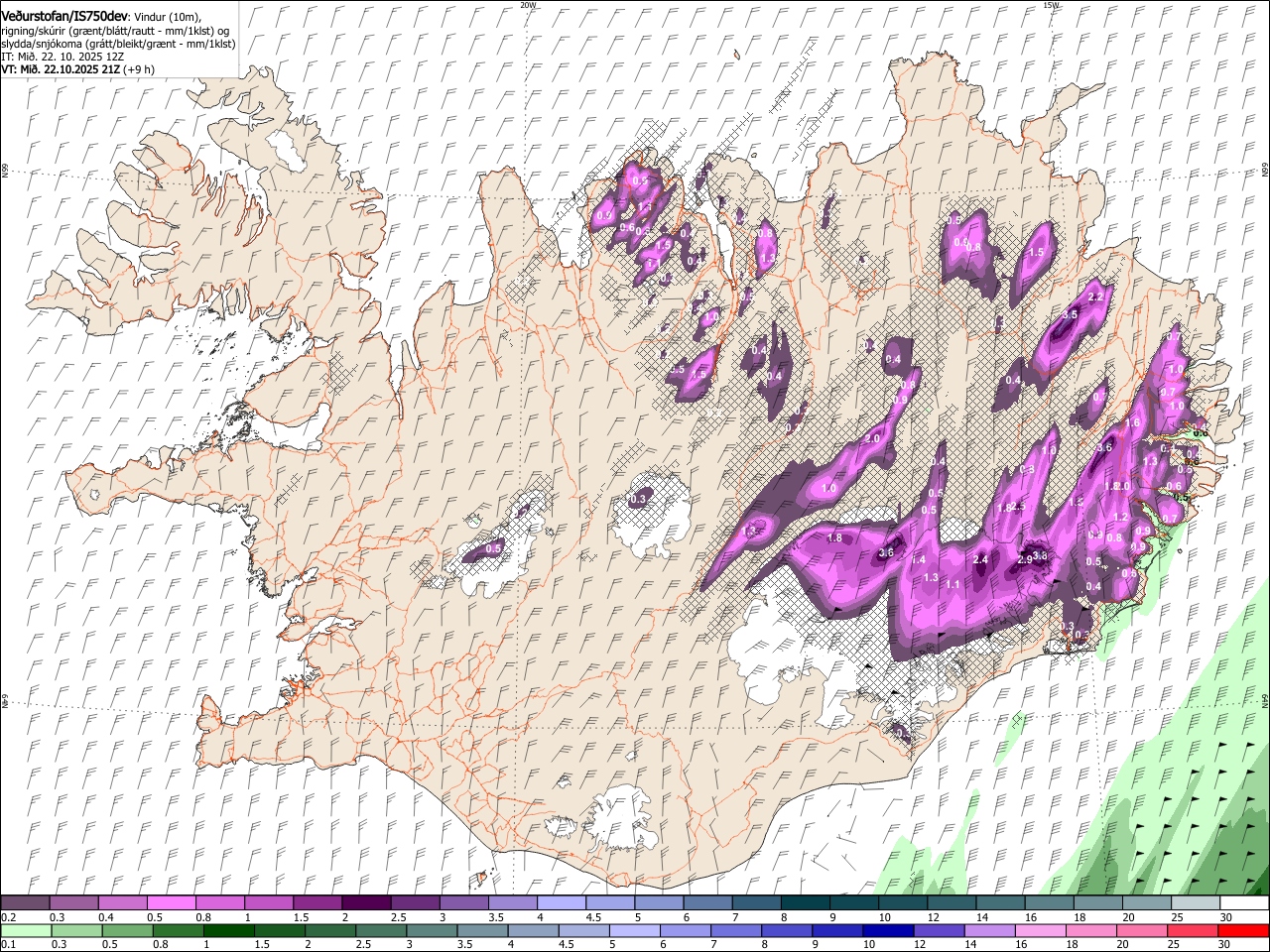The image size is (1270, 952).
Task: Pick dark purple swatch labeled 0.2
Action: pos(25,902)
